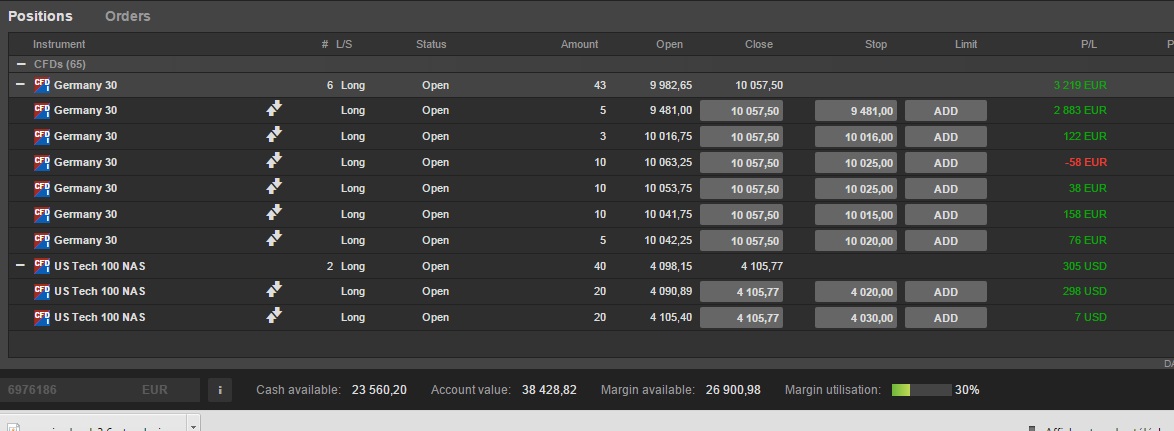Select the Positions tab
Screen dimensions: 1174x431
point(40,16)
